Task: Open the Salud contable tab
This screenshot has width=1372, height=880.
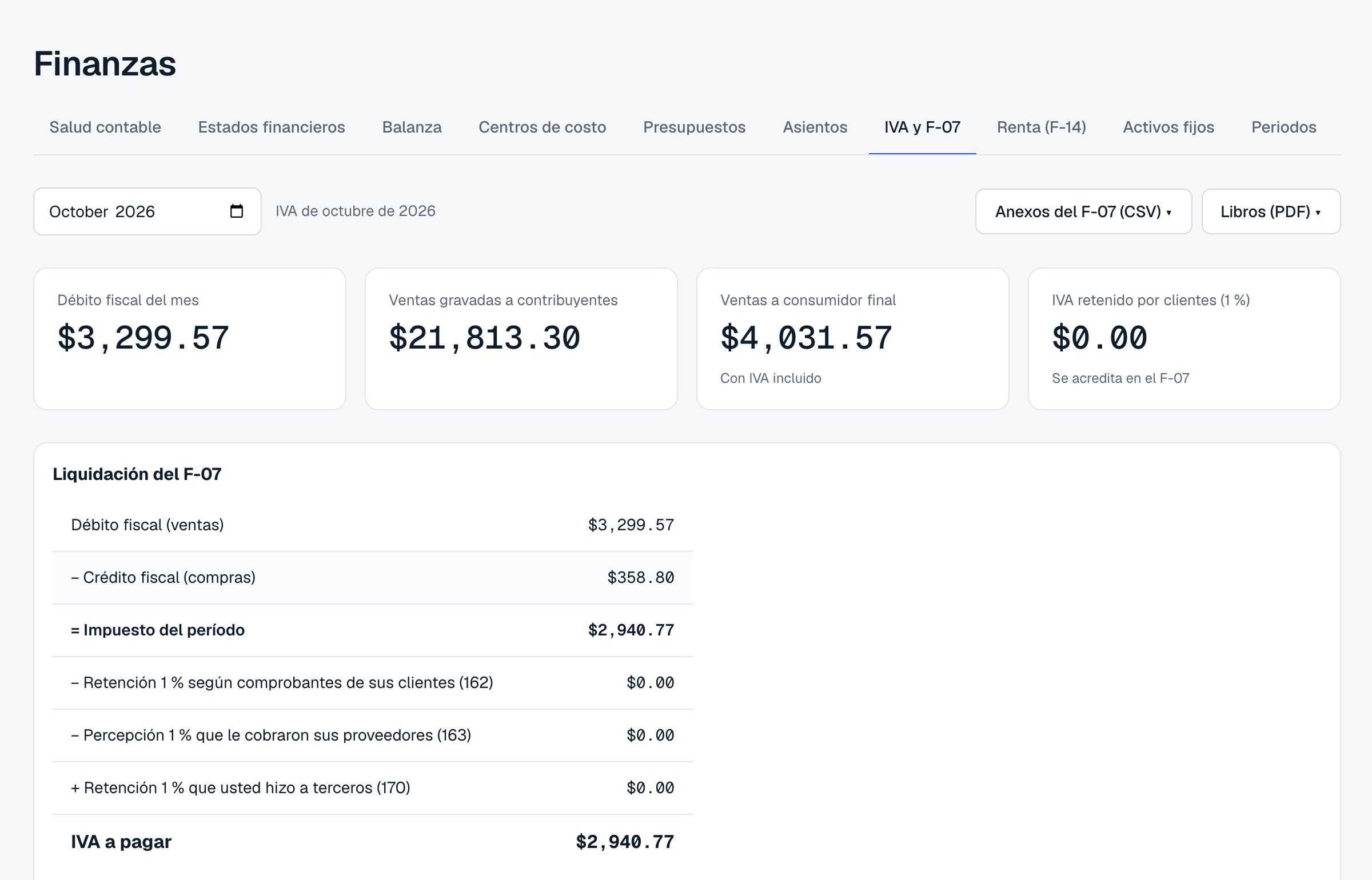Action: 105,127
